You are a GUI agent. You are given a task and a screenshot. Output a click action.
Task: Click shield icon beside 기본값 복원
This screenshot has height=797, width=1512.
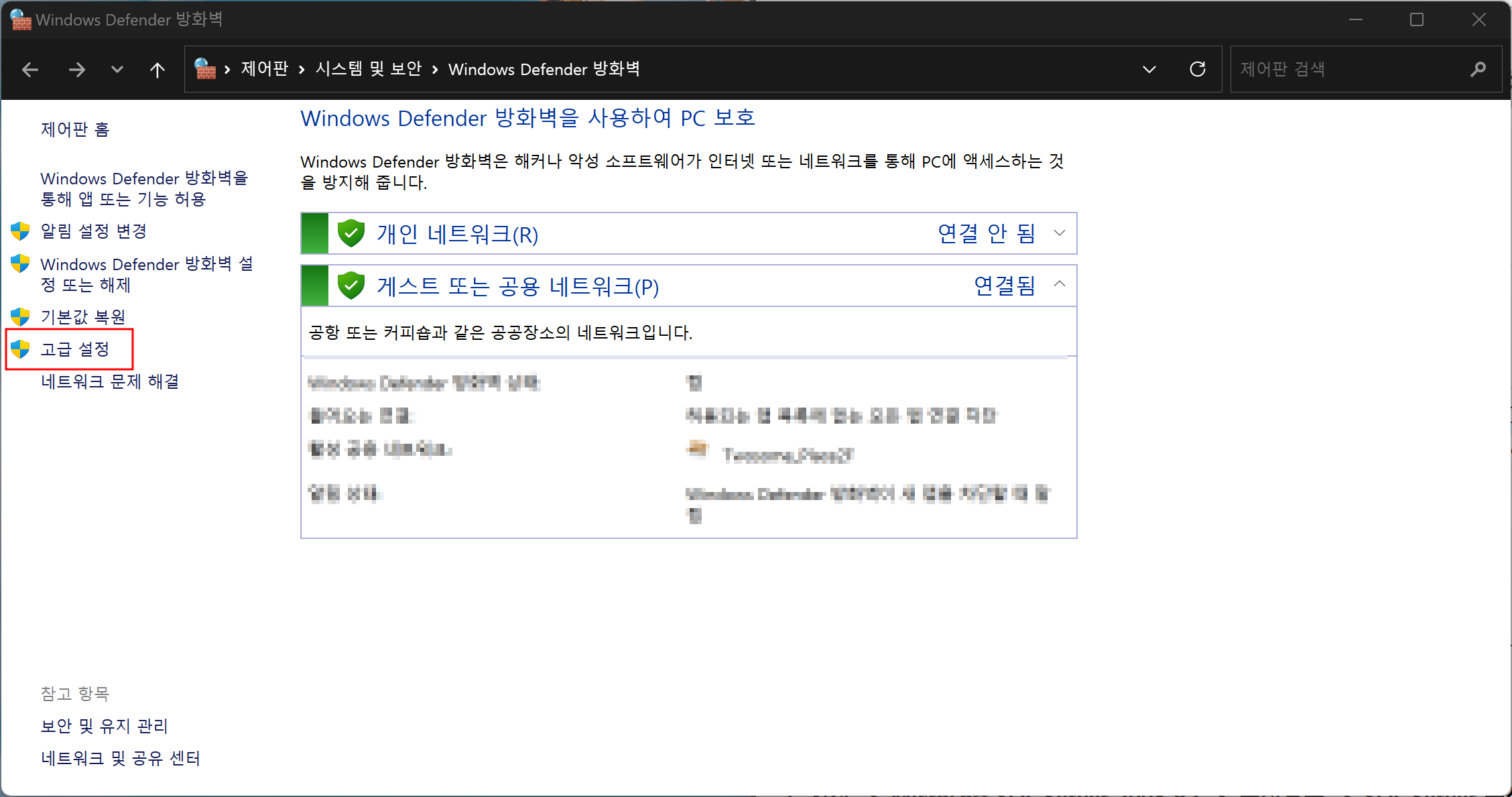20,316
